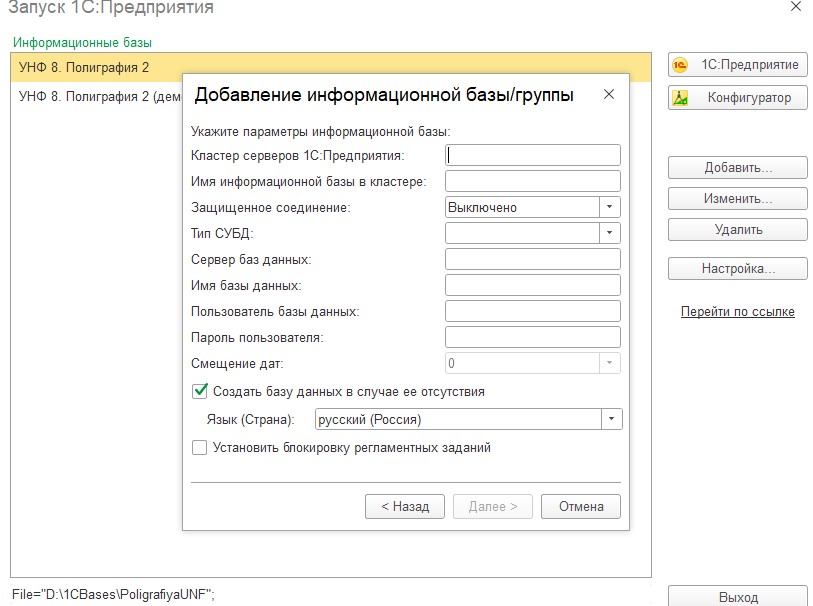Click the Изменить... button
The height and width of the screenshot is (606, 813).
click(738, 199)
